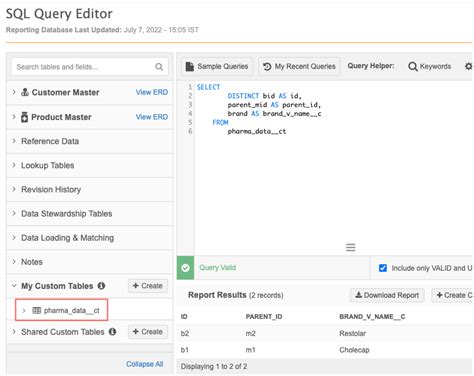
Task: Collapse the My Custom Tables section
Action: click(14, 286)
